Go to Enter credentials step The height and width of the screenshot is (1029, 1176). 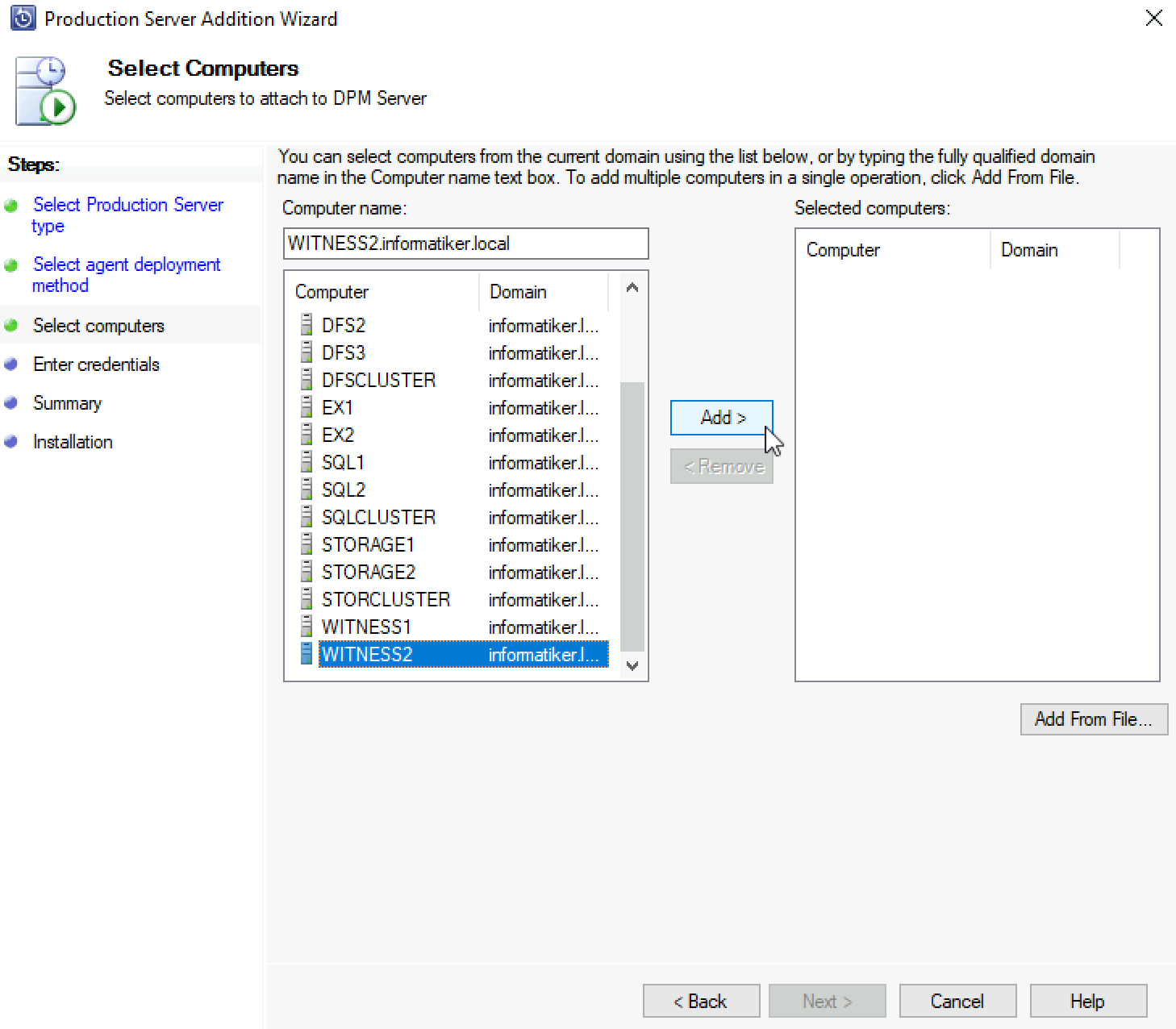pos(96,365)
